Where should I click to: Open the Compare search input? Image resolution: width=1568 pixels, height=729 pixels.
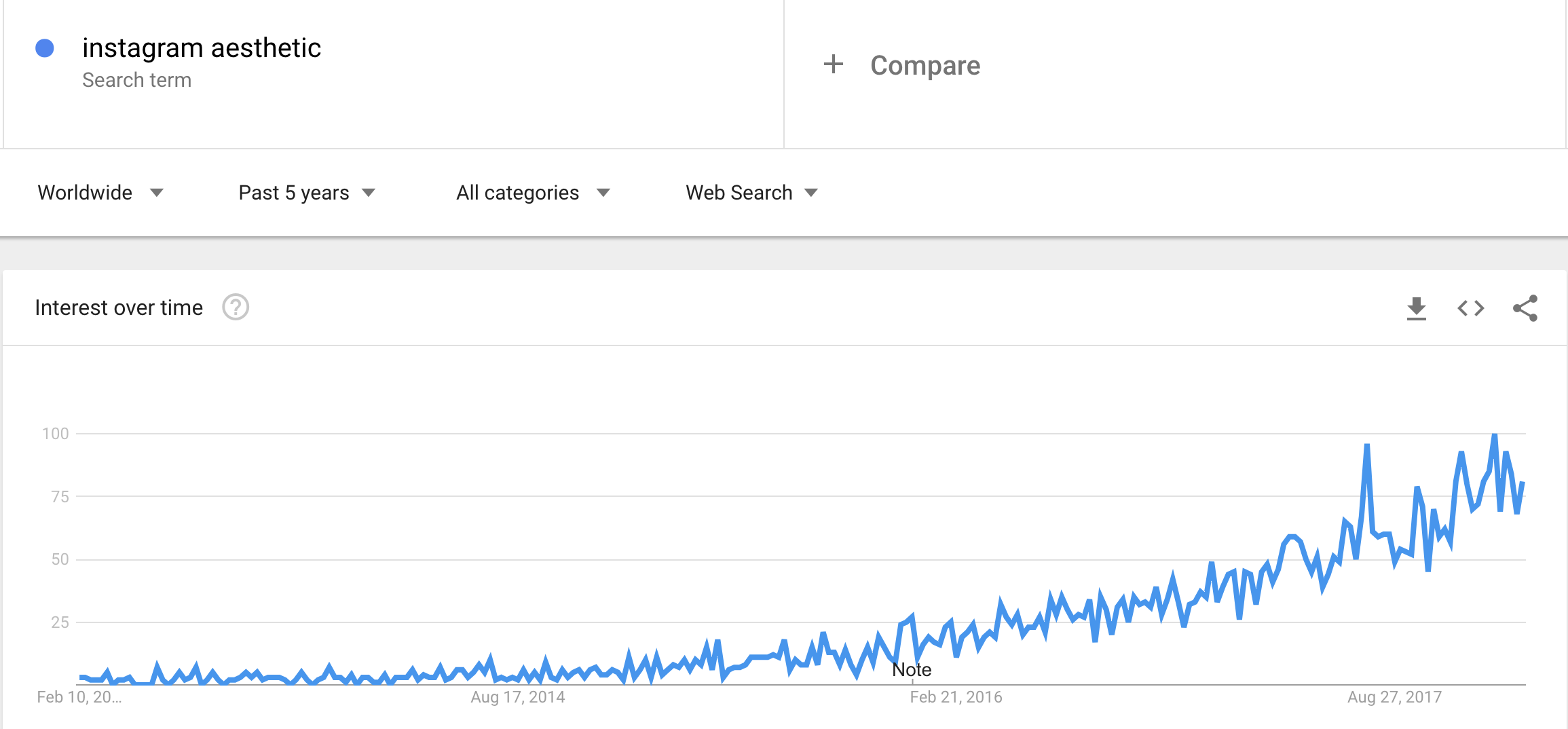[925, 65]
